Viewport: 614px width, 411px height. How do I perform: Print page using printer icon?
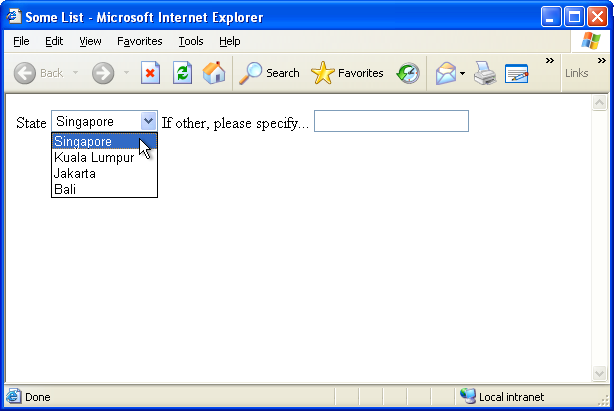(x=485, y=73)
